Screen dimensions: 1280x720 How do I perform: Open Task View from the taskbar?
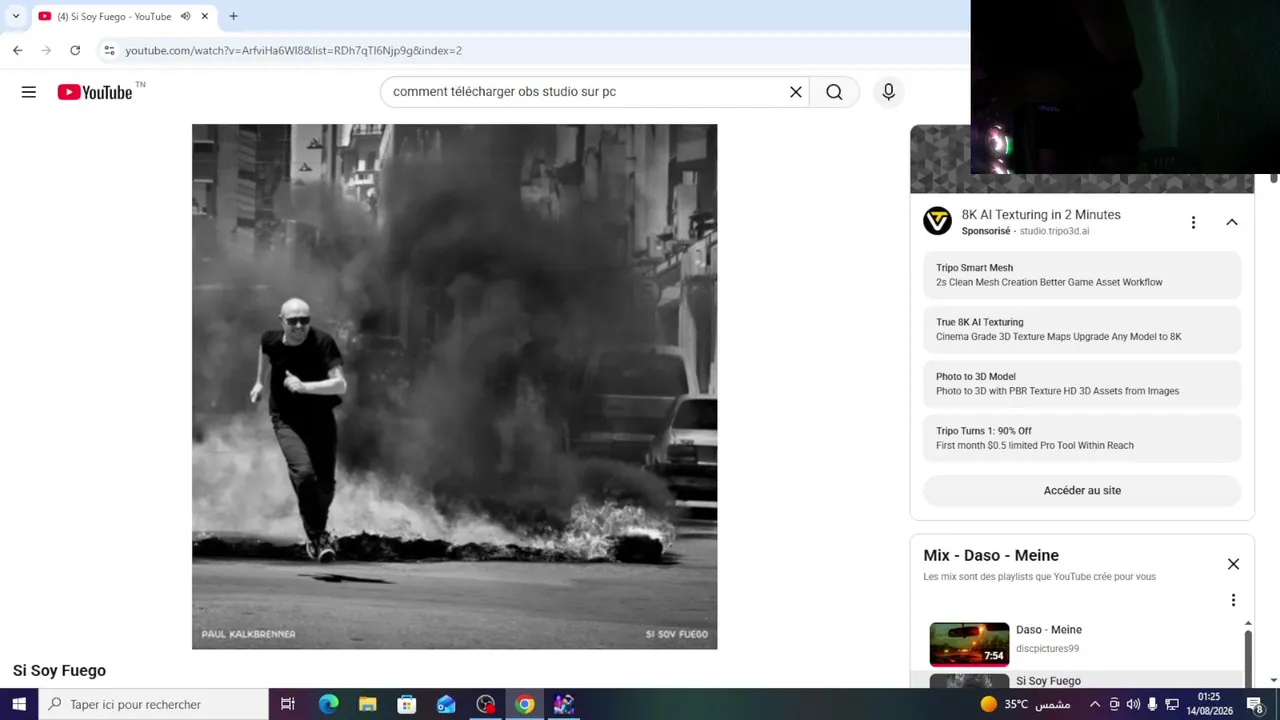(288, 704)
